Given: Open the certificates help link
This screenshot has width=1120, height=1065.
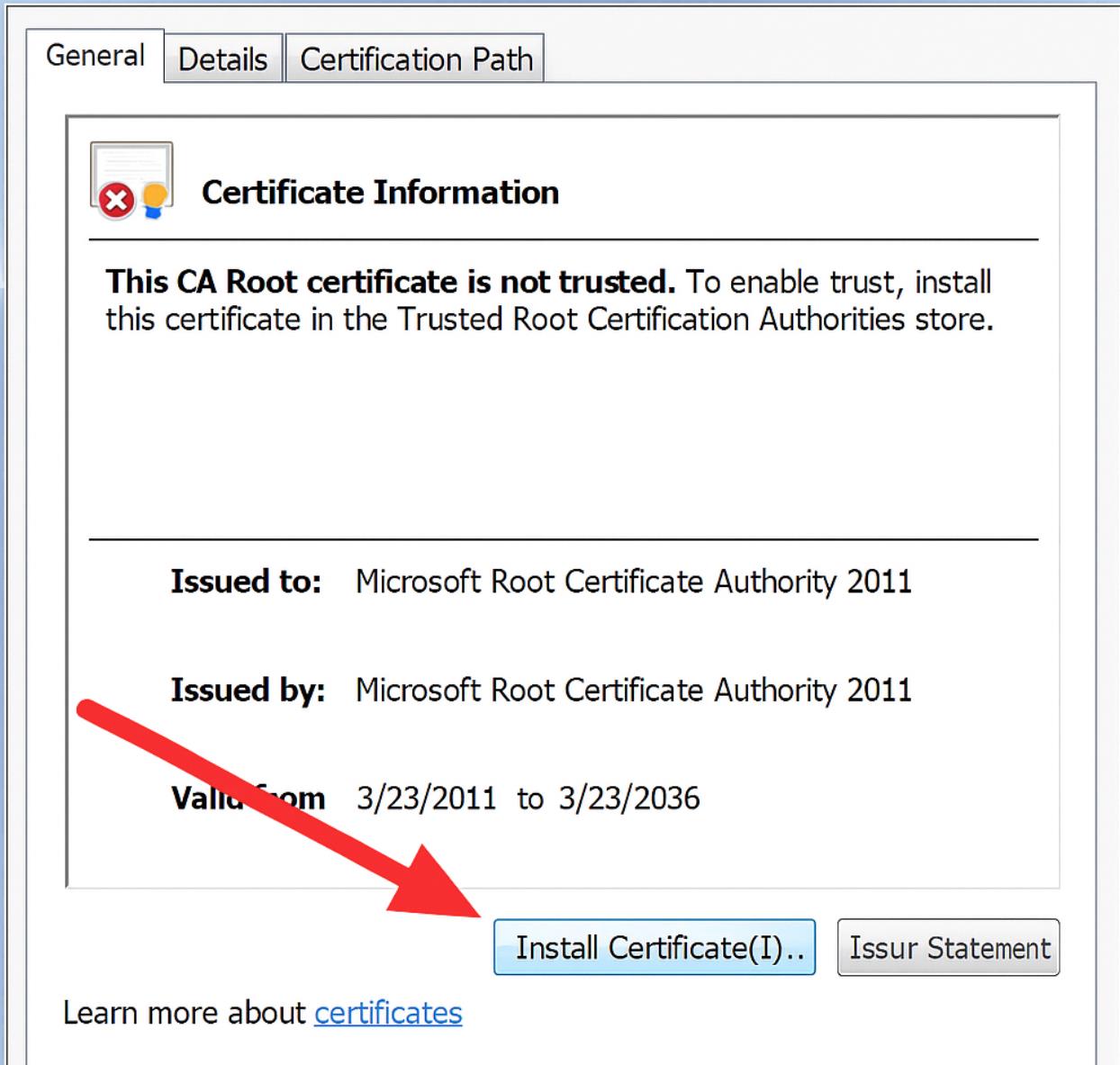Looking at the screenshot, I should [x=388, y=1013].
